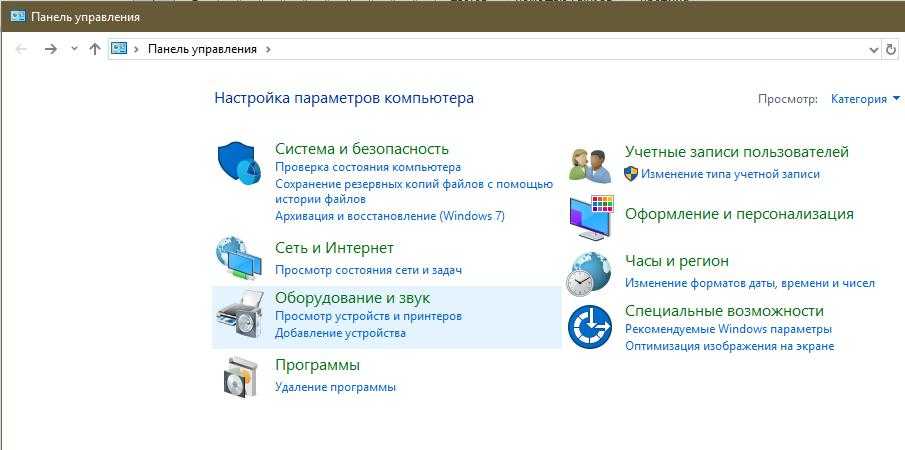Image resolution: width=905 pixels, height=450 pixels.
Task: Click inside the address bar path field
Action: (560, 49)
